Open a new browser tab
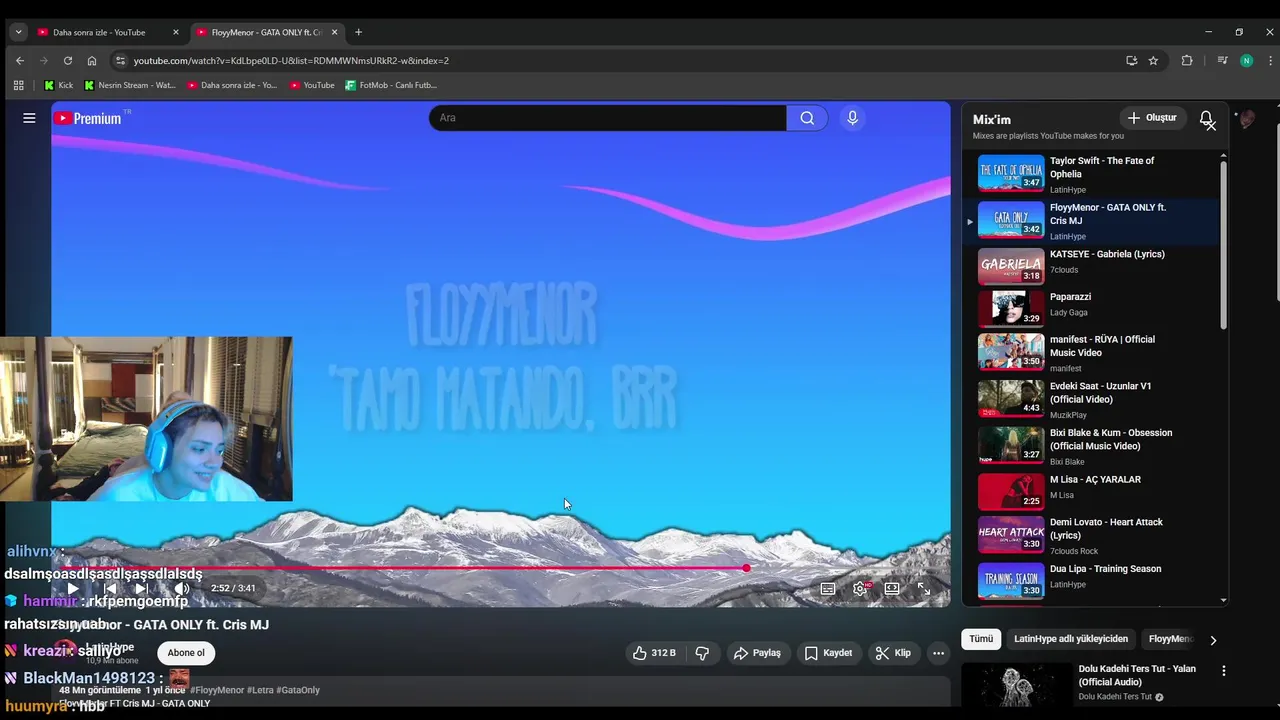The image size is (1280, 720). point(358,32)
